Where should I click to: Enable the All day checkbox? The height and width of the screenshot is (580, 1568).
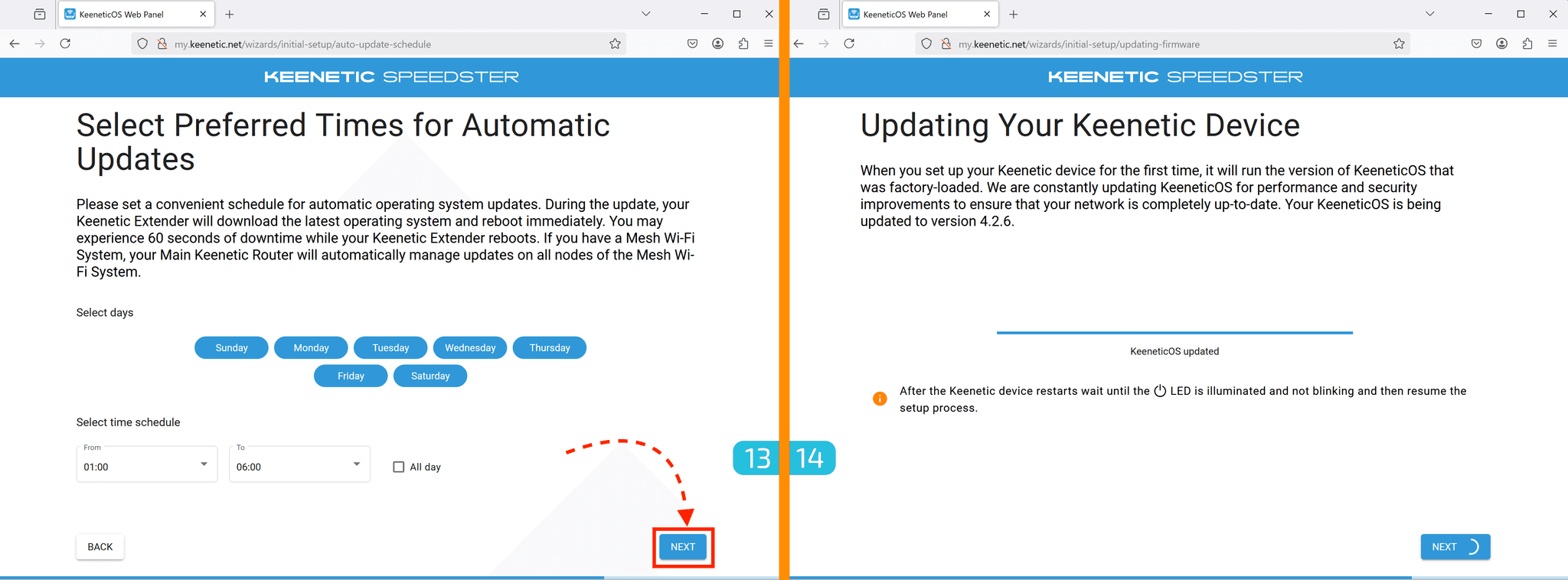point(398,467)
